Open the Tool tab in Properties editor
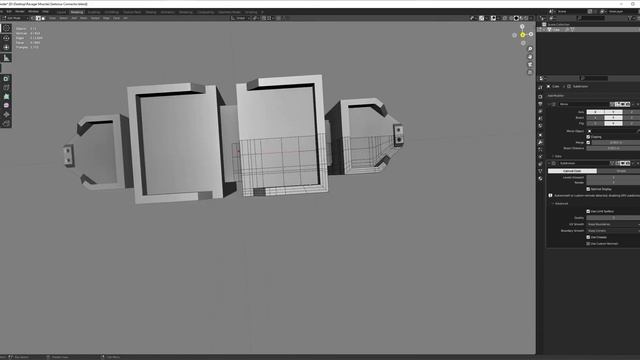The image size is (640, 360). (540, 87)
